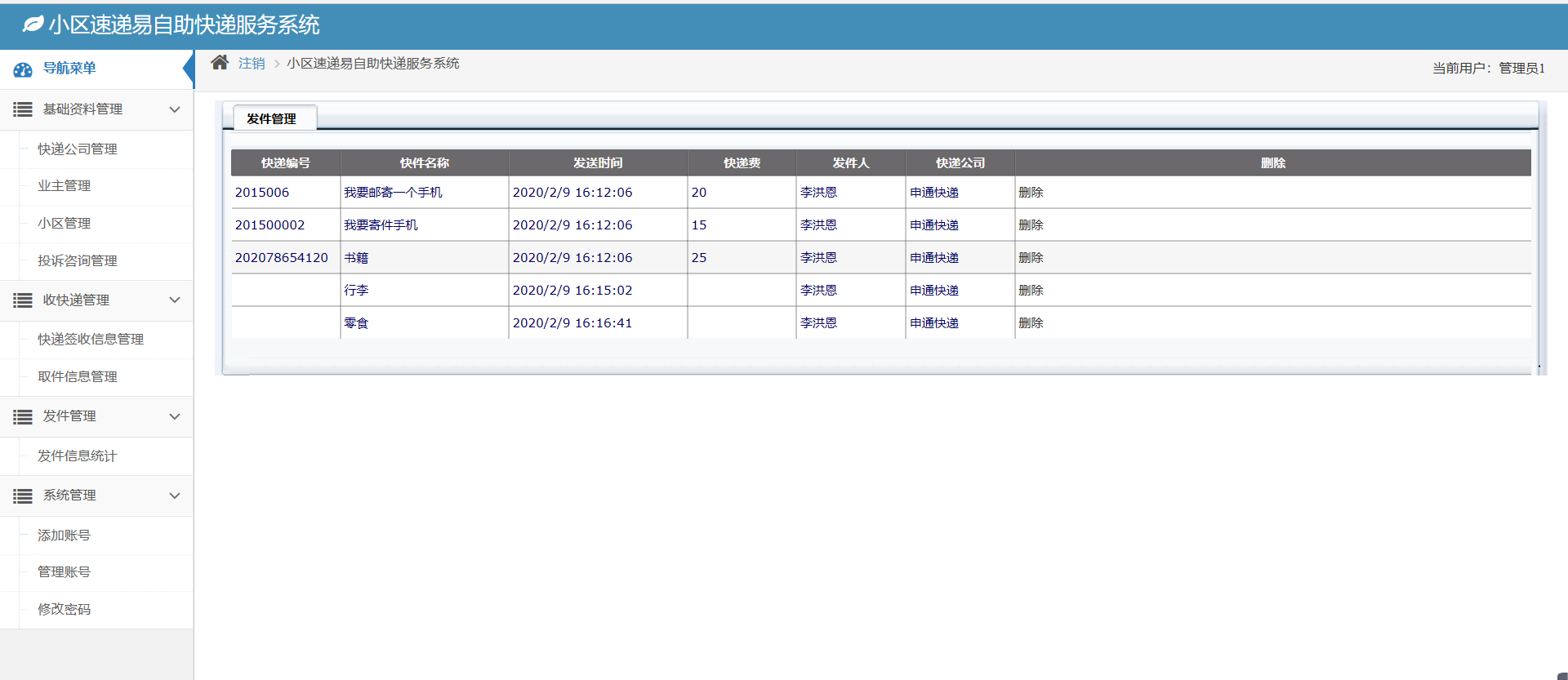
Task: Collapse the 发件管理 sidebar chevron
Action: click(x=174, y=416)
